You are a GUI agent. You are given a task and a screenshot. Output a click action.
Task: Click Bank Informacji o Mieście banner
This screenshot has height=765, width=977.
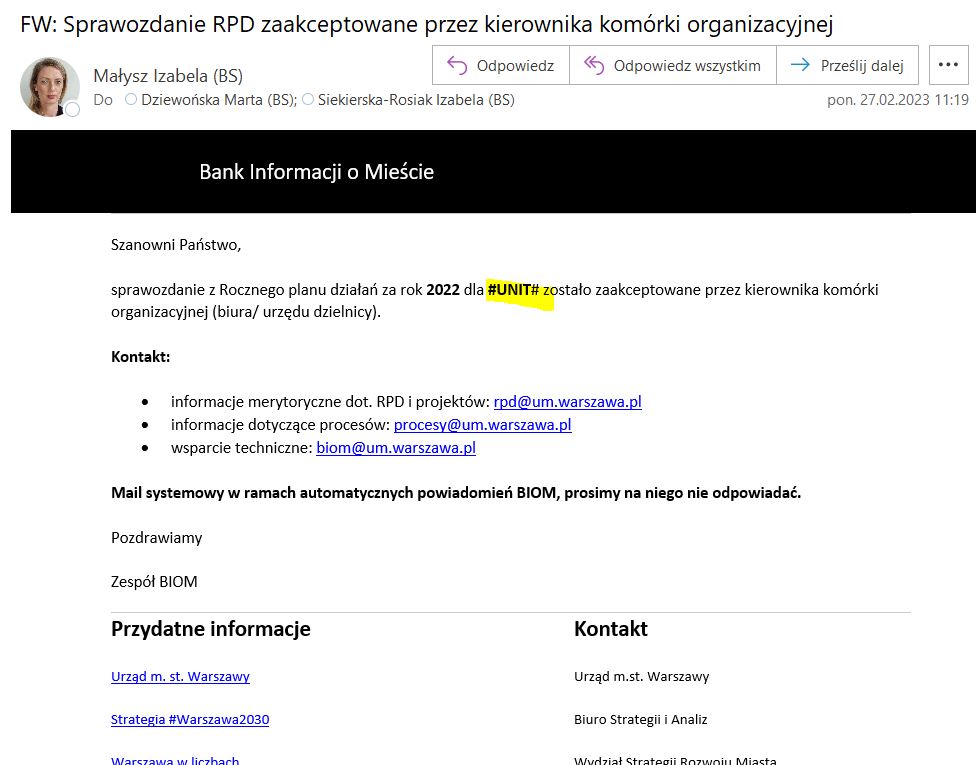(x=316, y=172)
